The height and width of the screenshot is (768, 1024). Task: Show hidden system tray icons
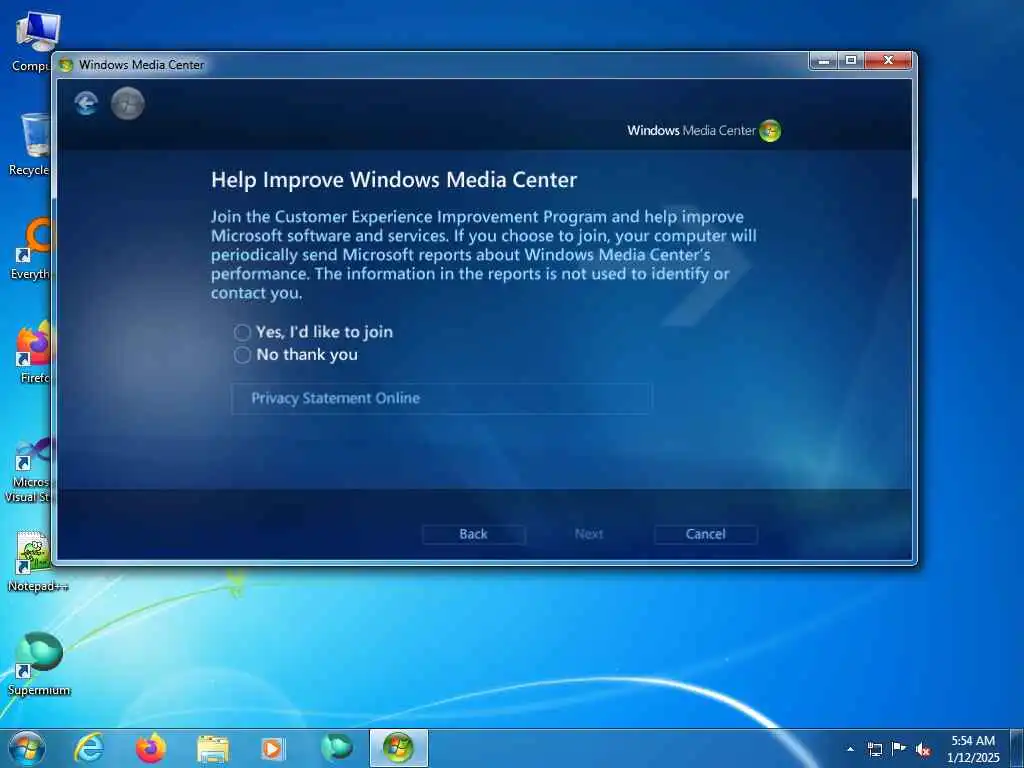[850, 749]
